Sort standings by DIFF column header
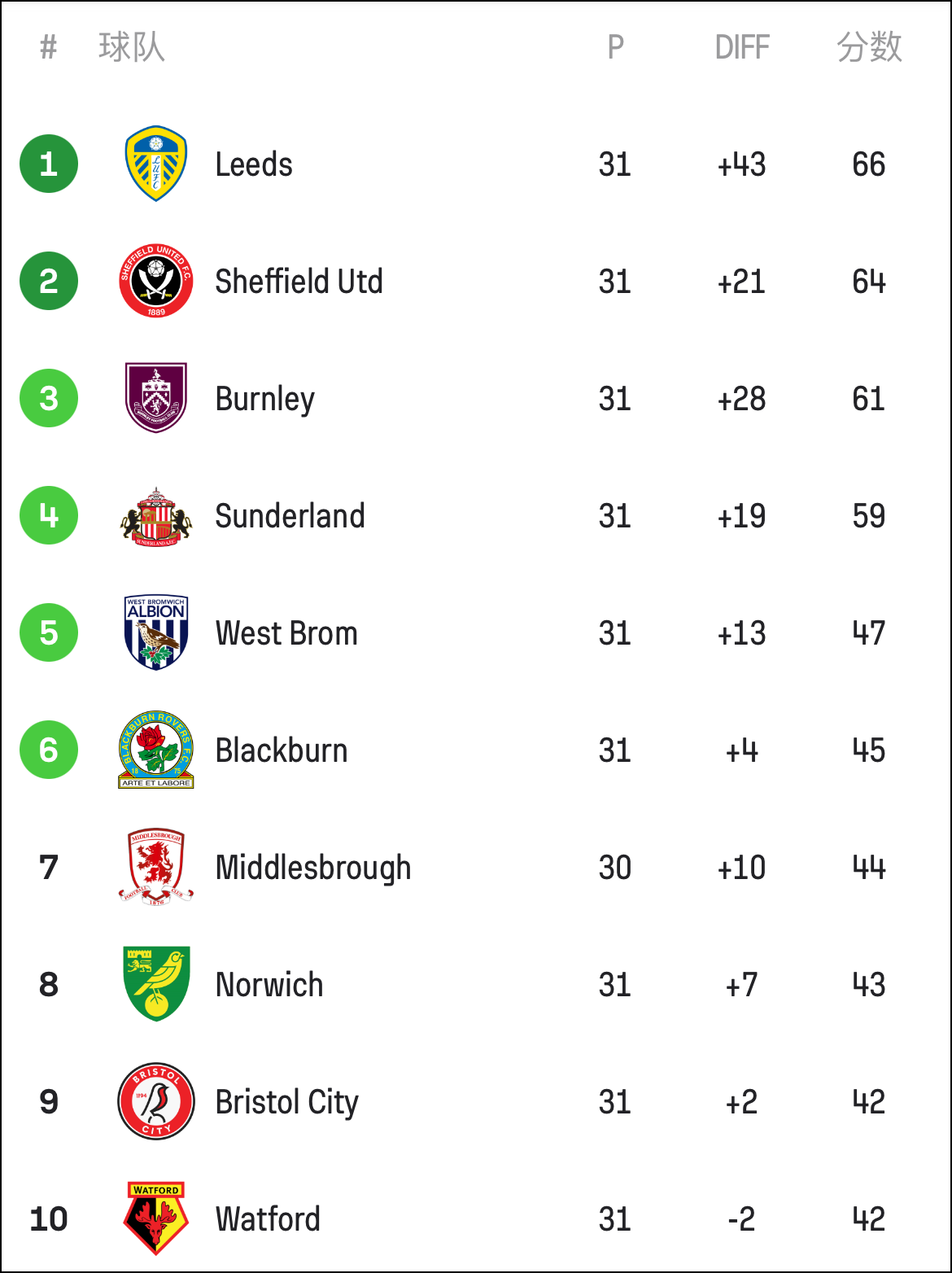Screen dimensions: 952x1273 742,47
